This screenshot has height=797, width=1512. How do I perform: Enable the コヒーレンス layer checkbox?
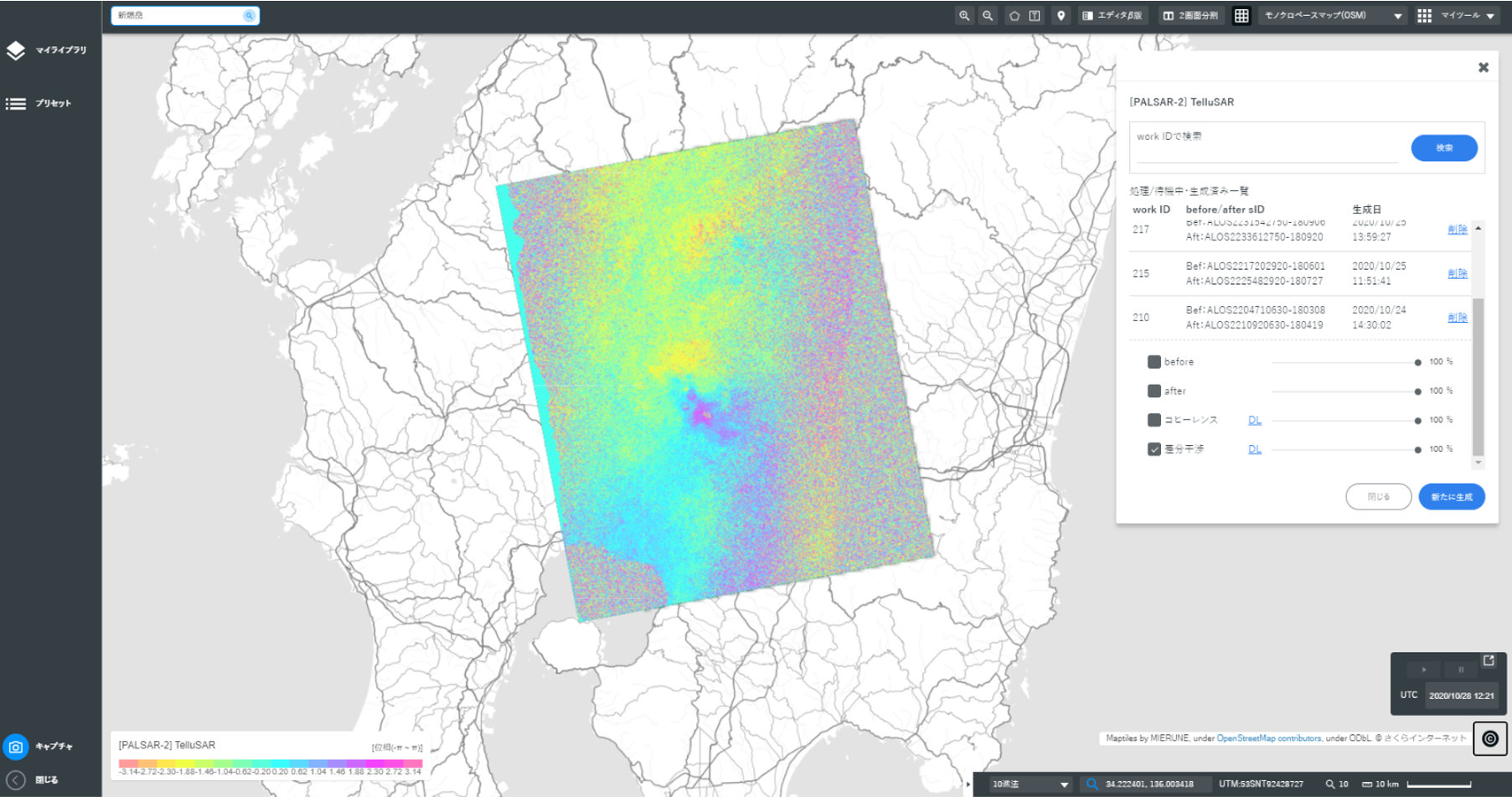coord(1153,420)
